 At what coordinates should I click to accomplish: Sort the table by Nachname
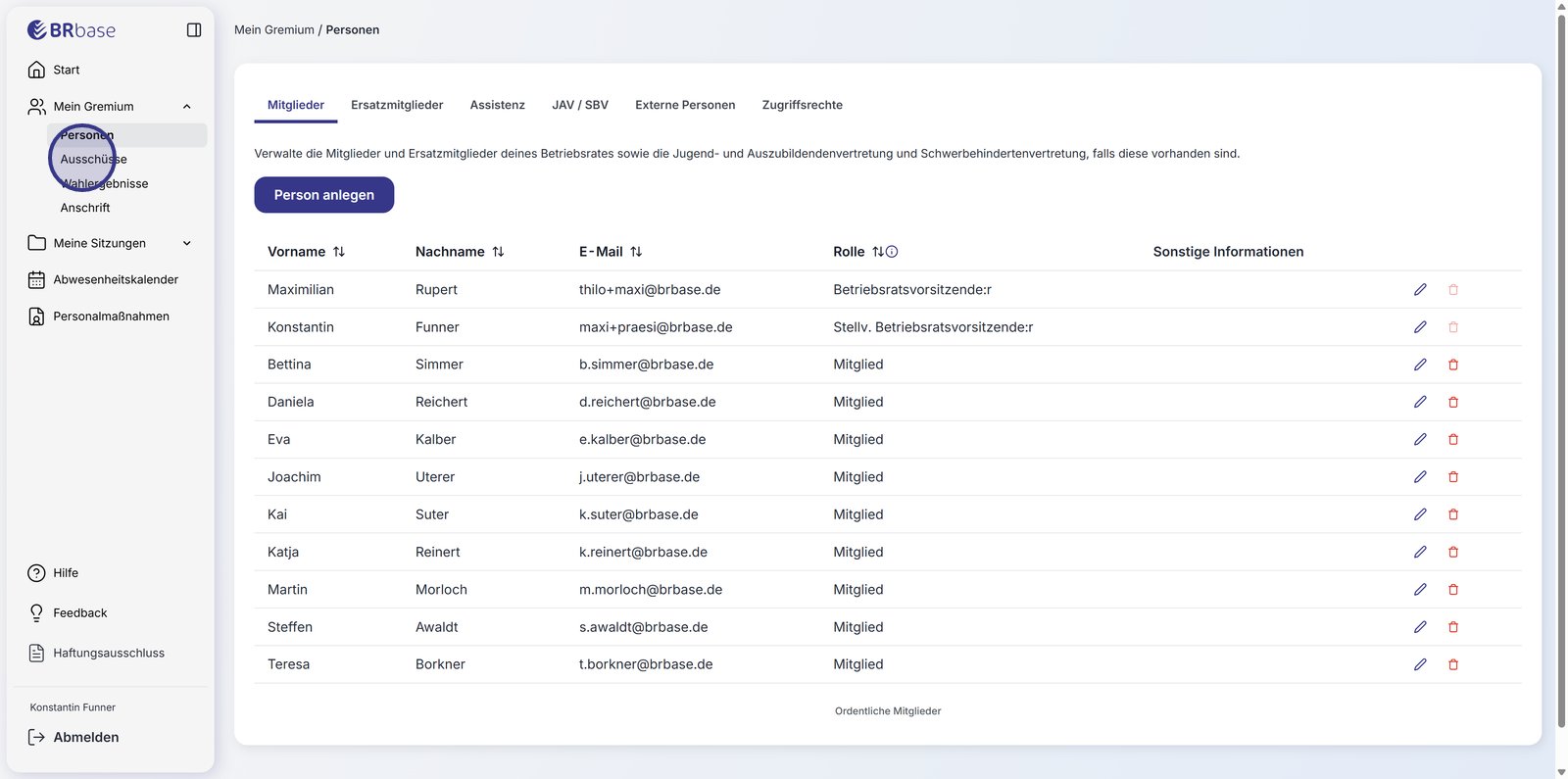498,252
